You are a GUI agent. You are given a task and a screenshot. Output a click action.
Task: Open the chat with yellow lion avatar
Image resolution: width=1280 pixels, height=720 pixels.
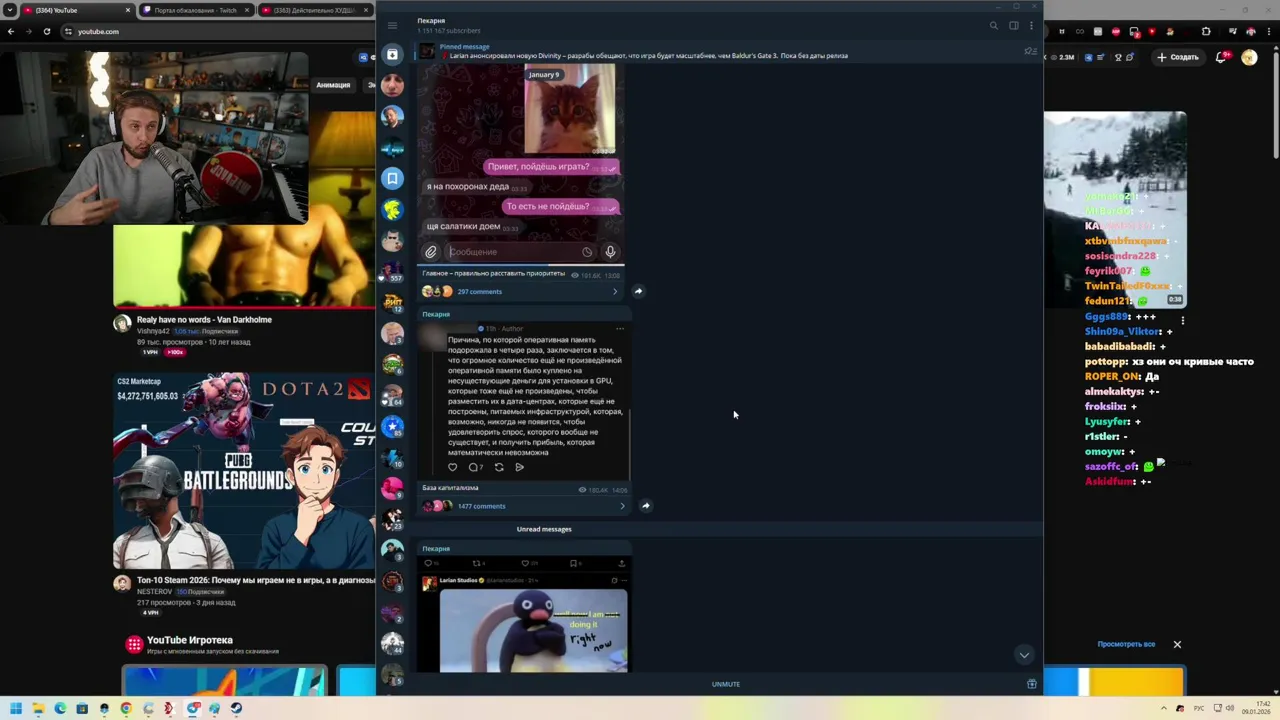point(392,209)
